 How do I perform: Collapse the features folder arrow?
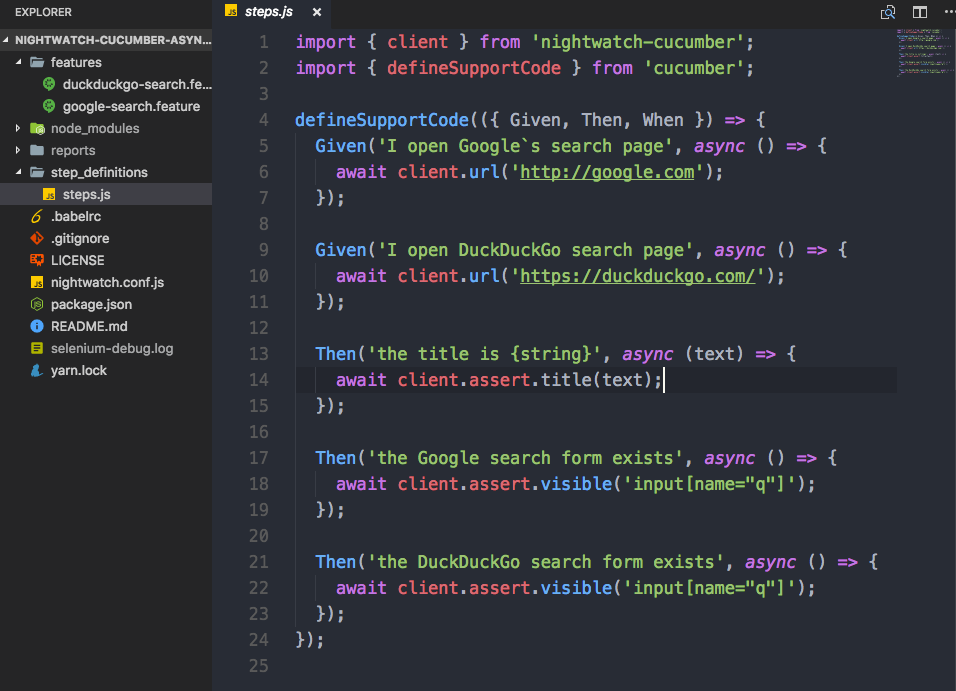click(18, 62)
